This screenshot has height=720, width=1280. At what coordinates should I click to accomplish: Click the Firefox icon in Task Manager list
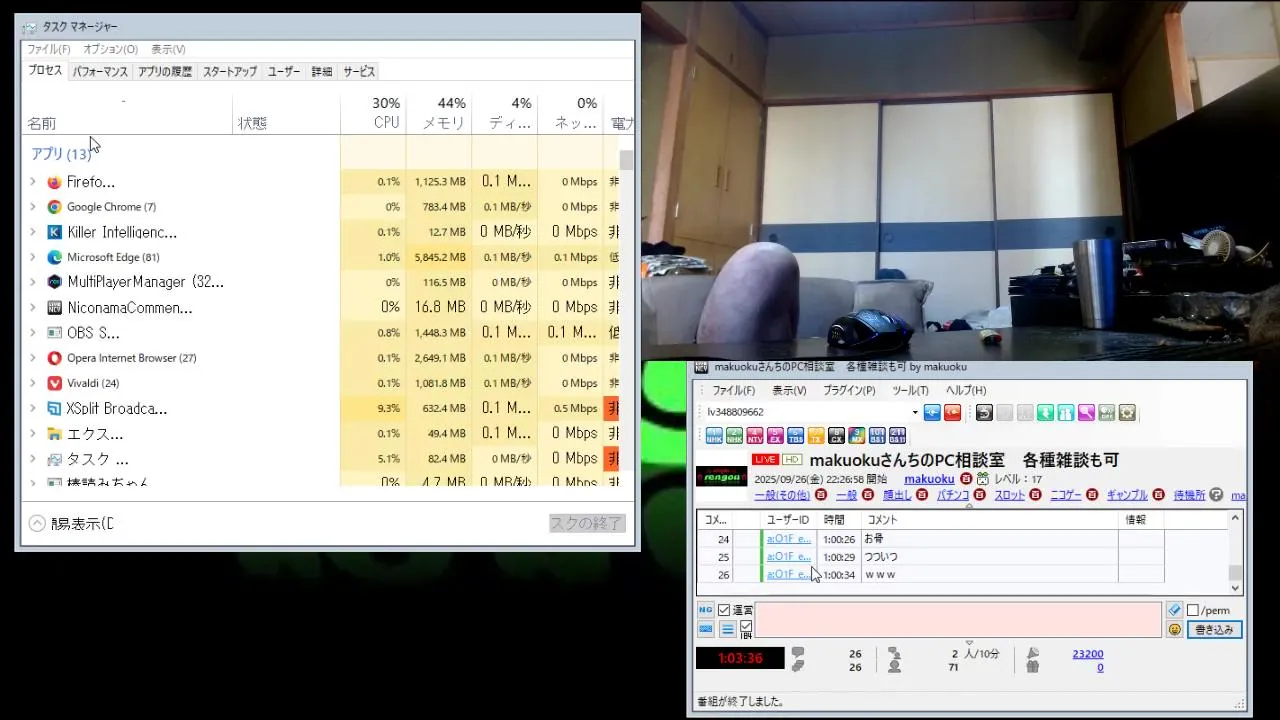pos(54,182)
